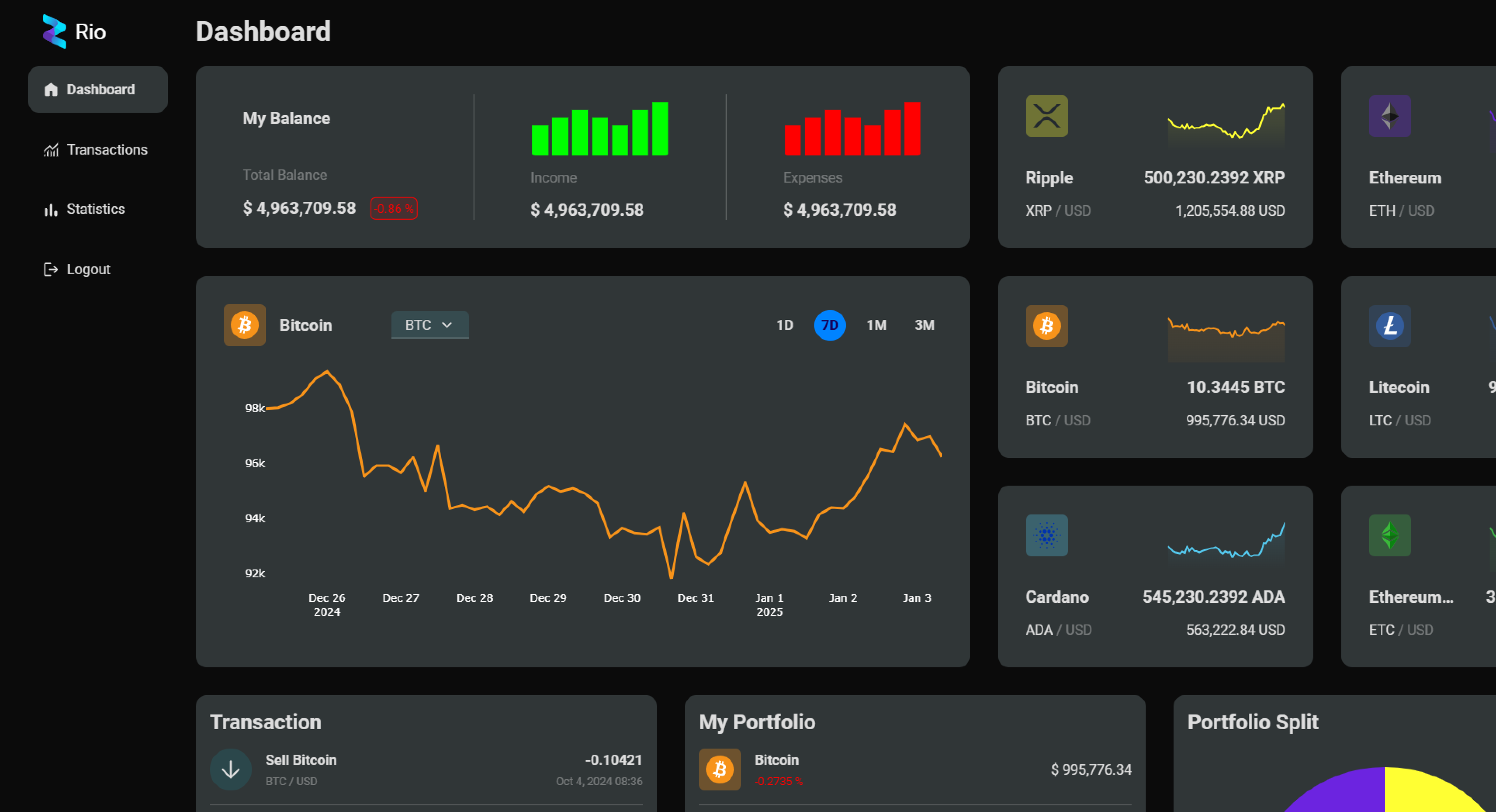Select the 1D time range
This screenshot has width=1496, height=812.
click(784, 325)
